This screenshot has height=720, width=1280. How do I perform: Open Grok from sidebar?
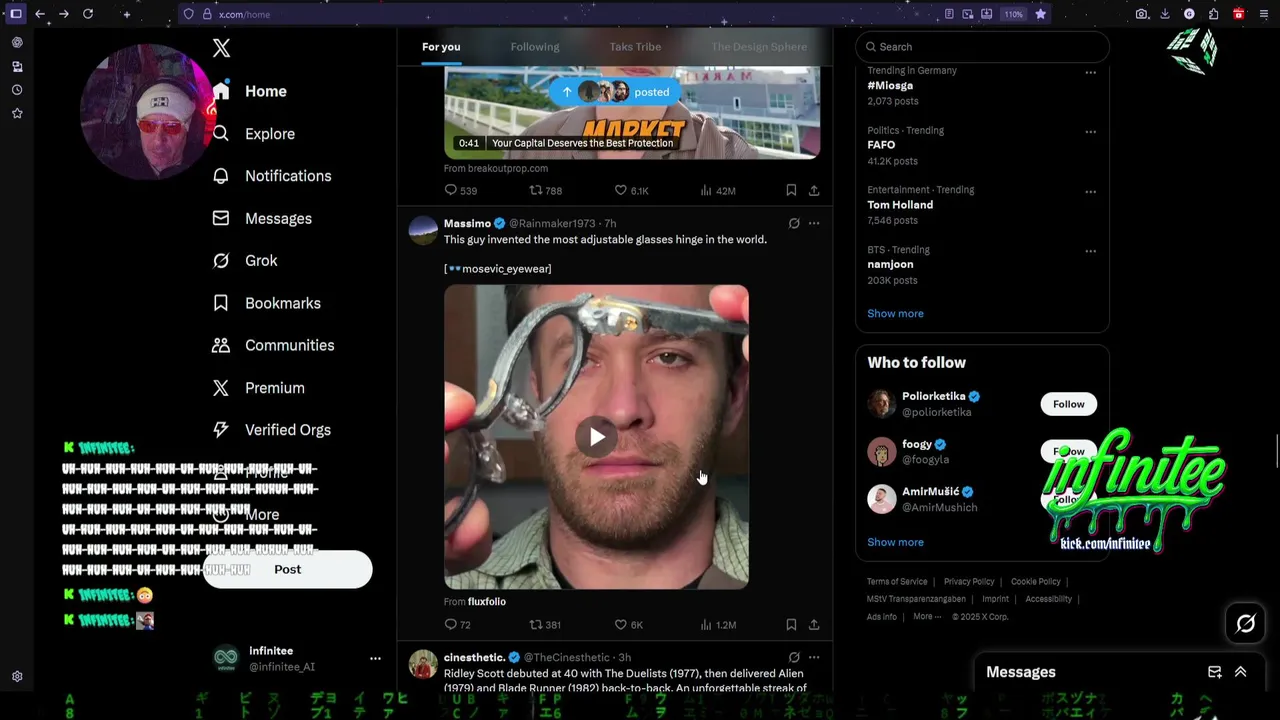[245, 260]
